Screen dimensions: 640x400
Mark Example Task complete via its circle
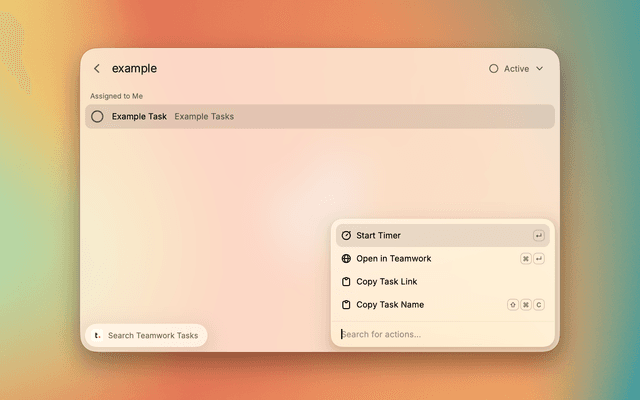[97, 116]
